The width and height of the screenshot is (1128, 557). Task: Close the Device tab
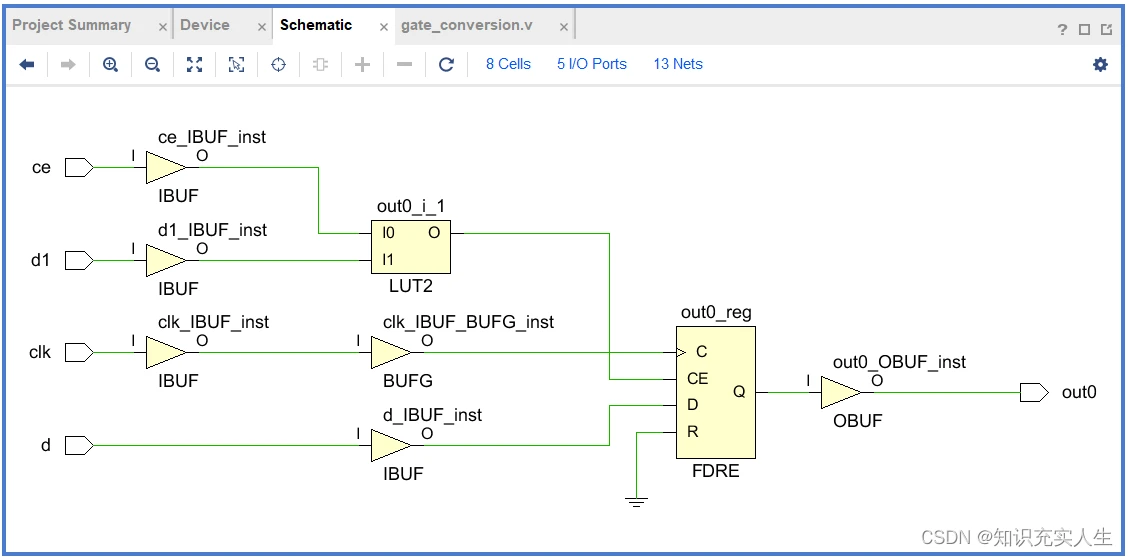(262, 27)
